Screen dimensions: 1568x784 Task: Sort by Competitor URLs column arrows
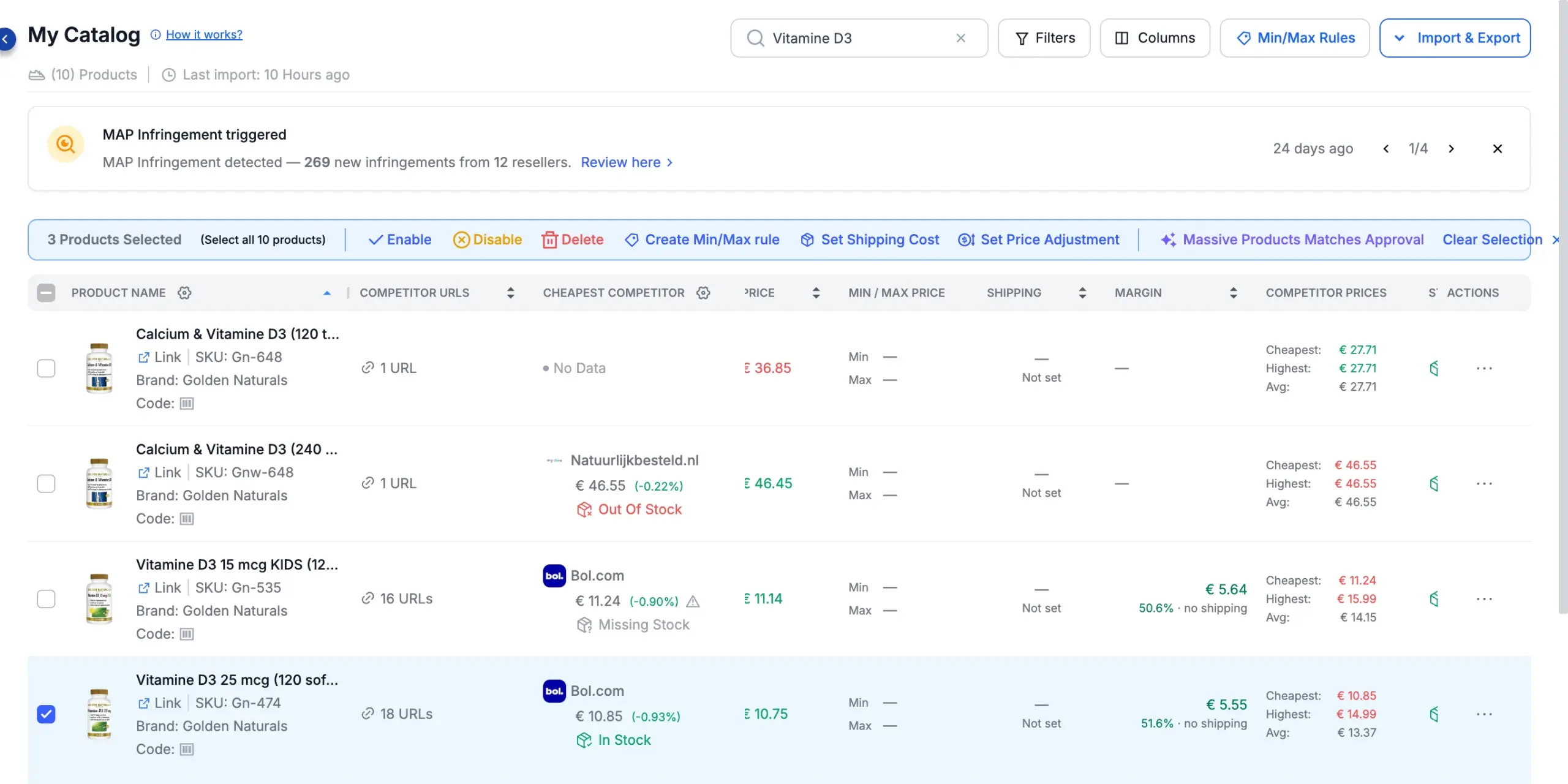[510, 293]
